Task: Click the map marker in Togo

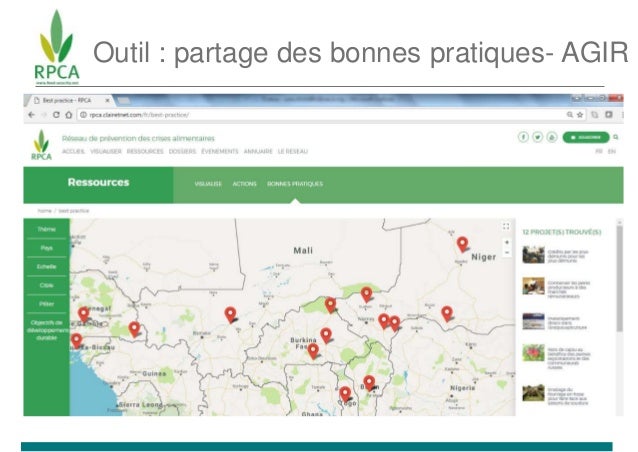Action: tap(345, 394)
